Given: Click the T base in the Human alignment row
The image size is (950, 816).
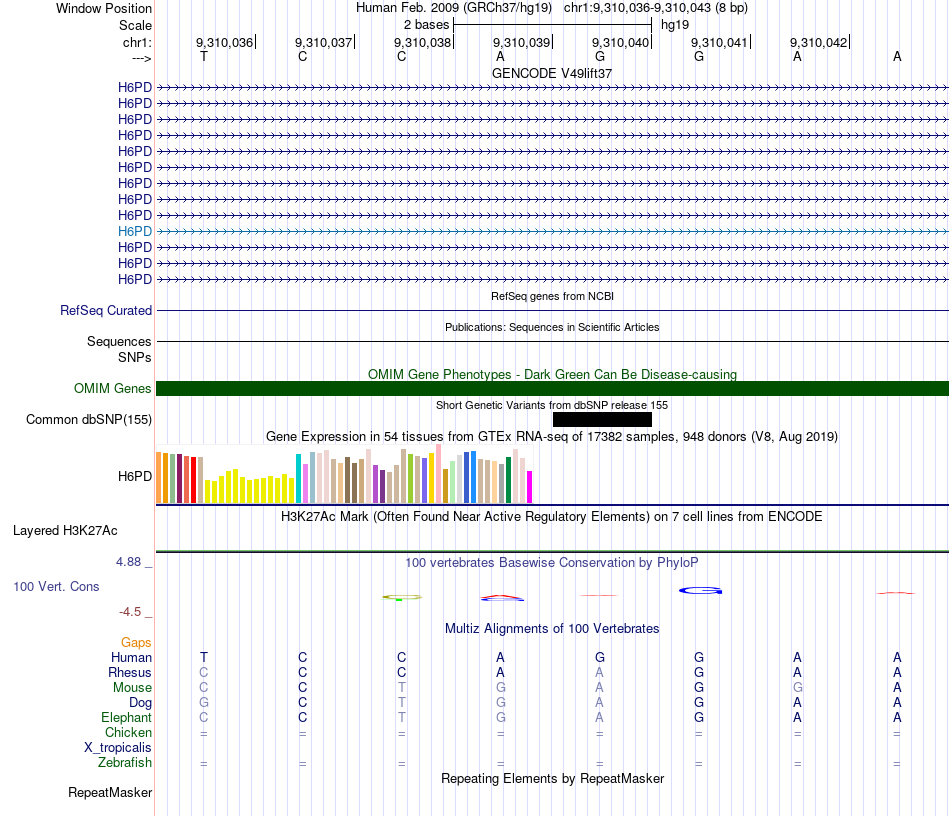Looking at the screenshot, I should [204, 657].
